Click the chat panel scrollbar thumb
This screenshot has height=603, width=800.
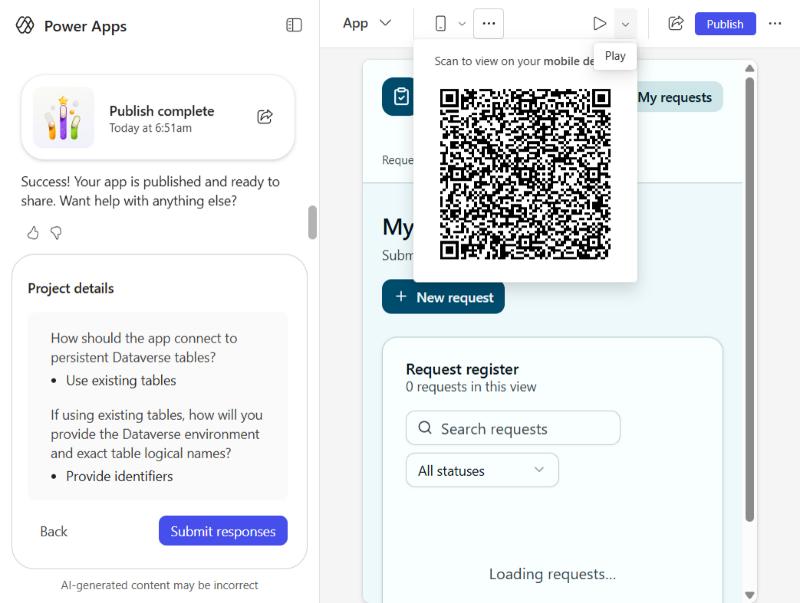[x=312, y=222]
